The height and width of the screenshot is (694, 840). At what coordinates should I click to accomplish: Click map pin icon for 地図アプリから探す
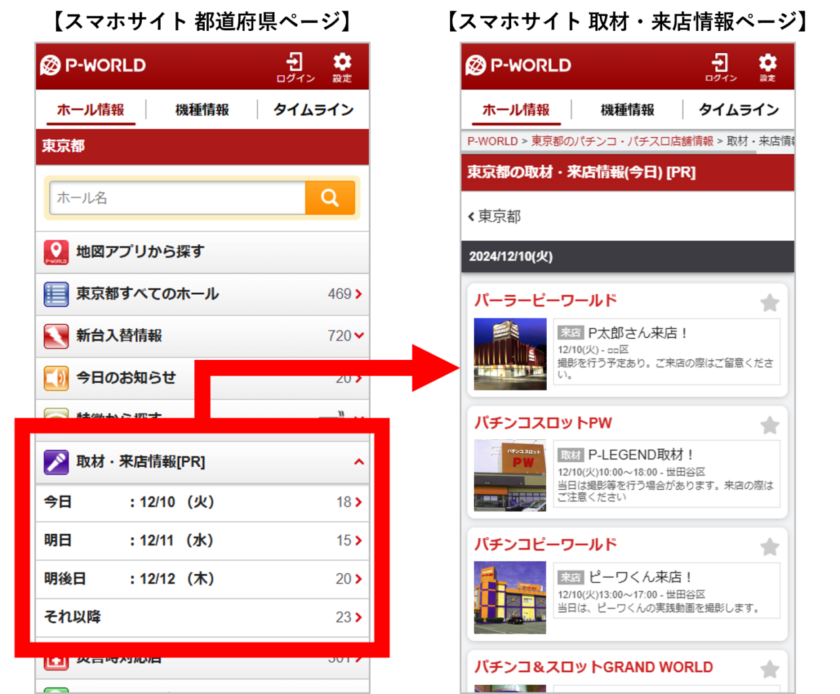click(x=56, y=252)
